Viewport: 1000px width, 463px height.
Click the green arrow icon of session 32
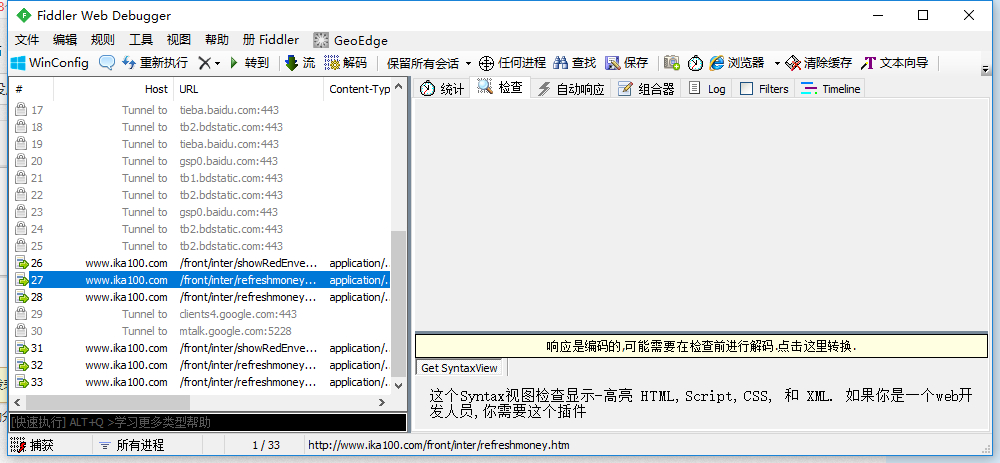pos(22,365)
